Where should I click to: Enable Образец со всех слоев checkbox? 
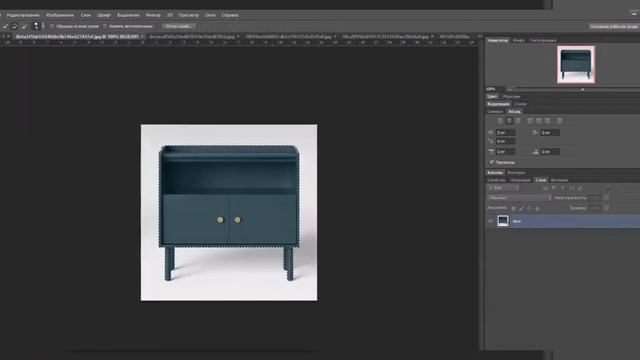pyautogui.click(x=52, y=27)
